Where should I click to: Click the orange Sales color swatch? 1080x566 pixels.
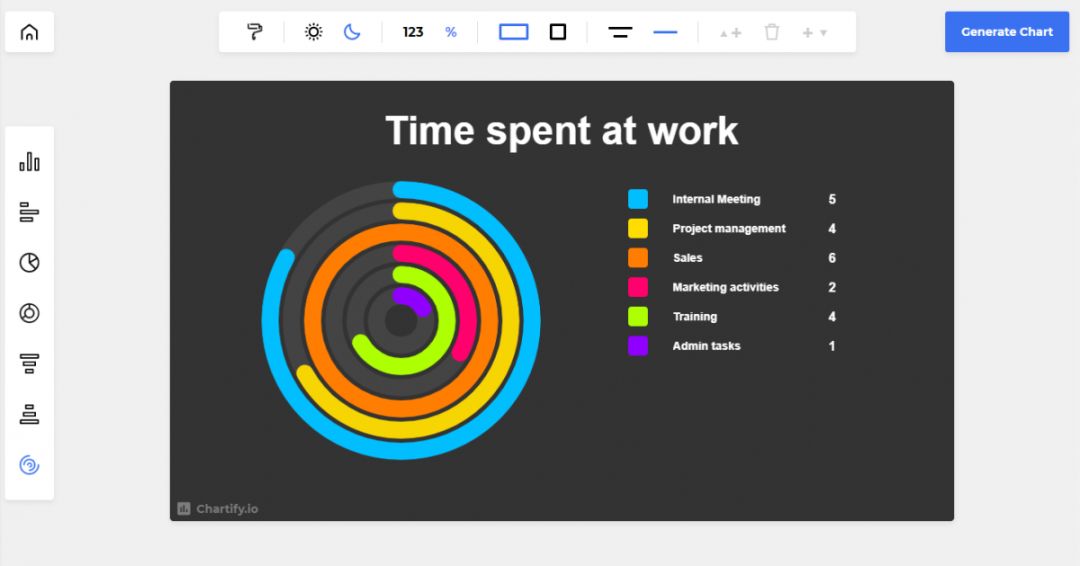point(638,258)
